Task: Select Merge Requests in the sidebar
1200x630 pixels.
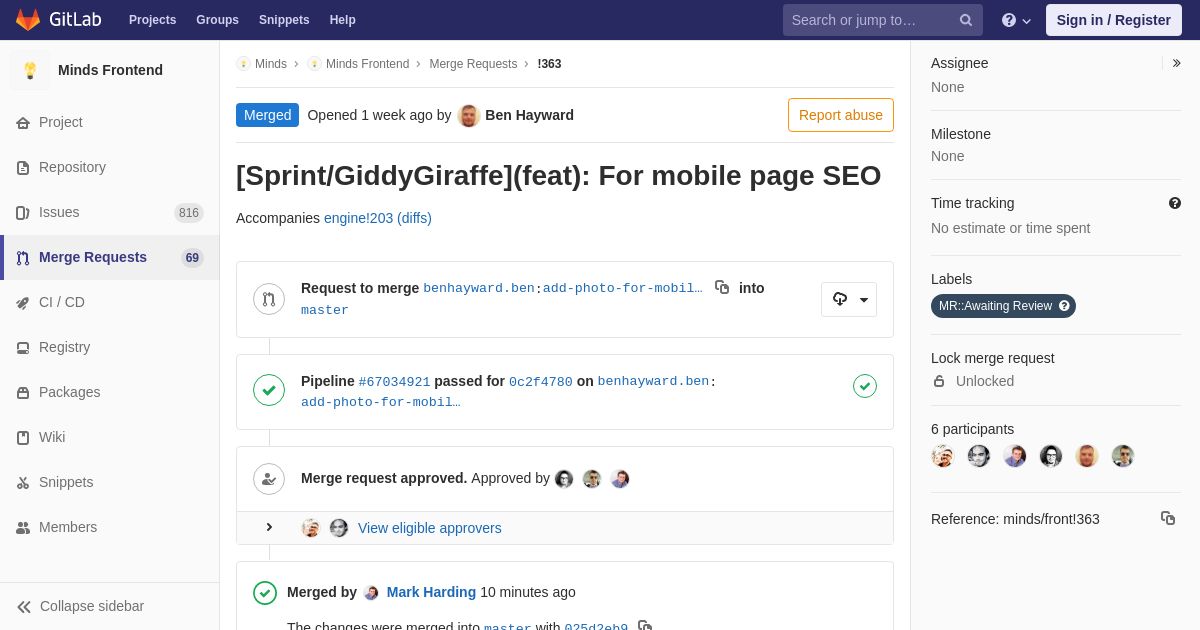Action: (110, 257)
